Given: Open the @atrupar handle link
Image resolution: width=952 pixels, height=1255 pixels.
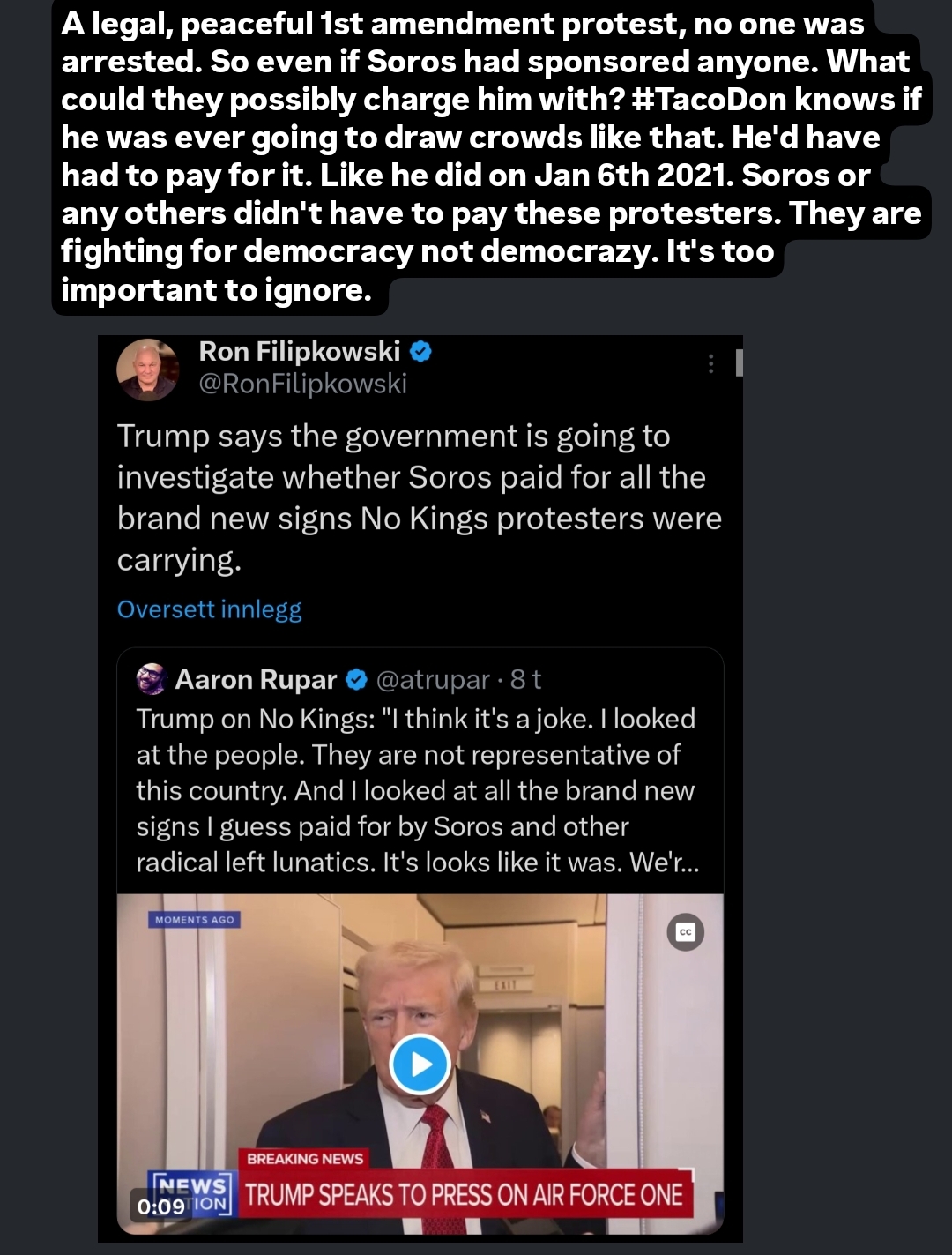Looking at the screenshot, I should click(432, 679).
